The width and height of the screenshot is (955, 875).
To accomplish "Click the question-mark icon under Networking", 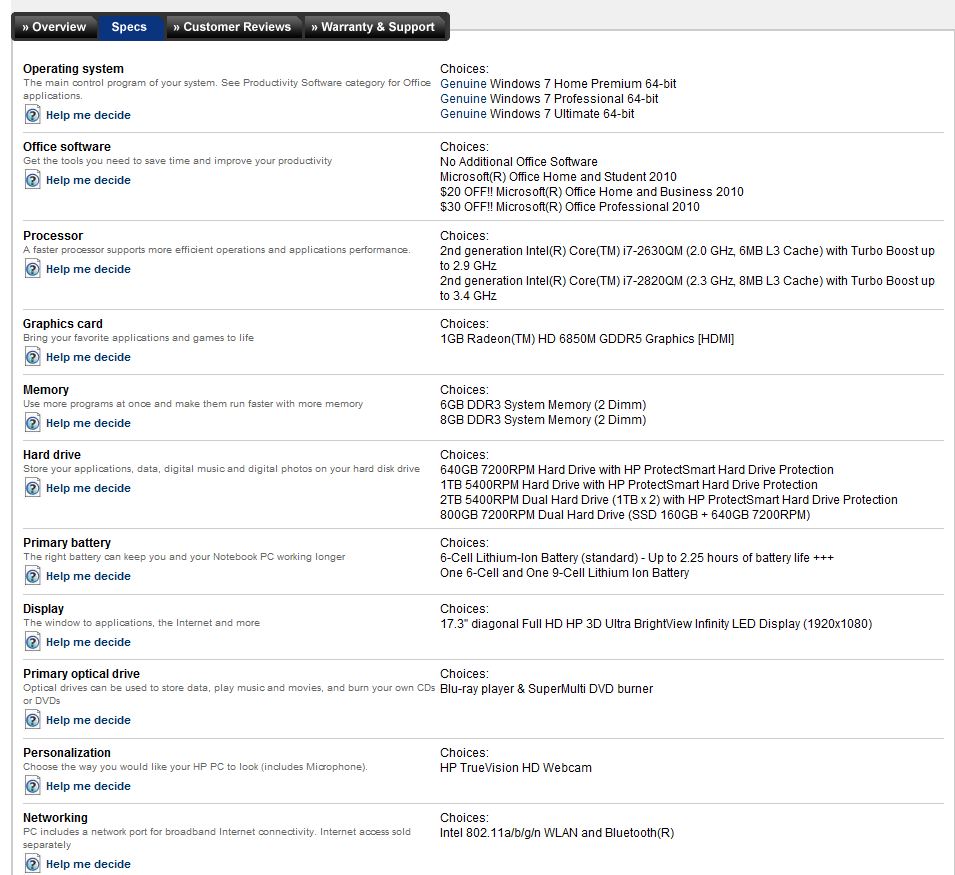I will click(x=33, y=863).
